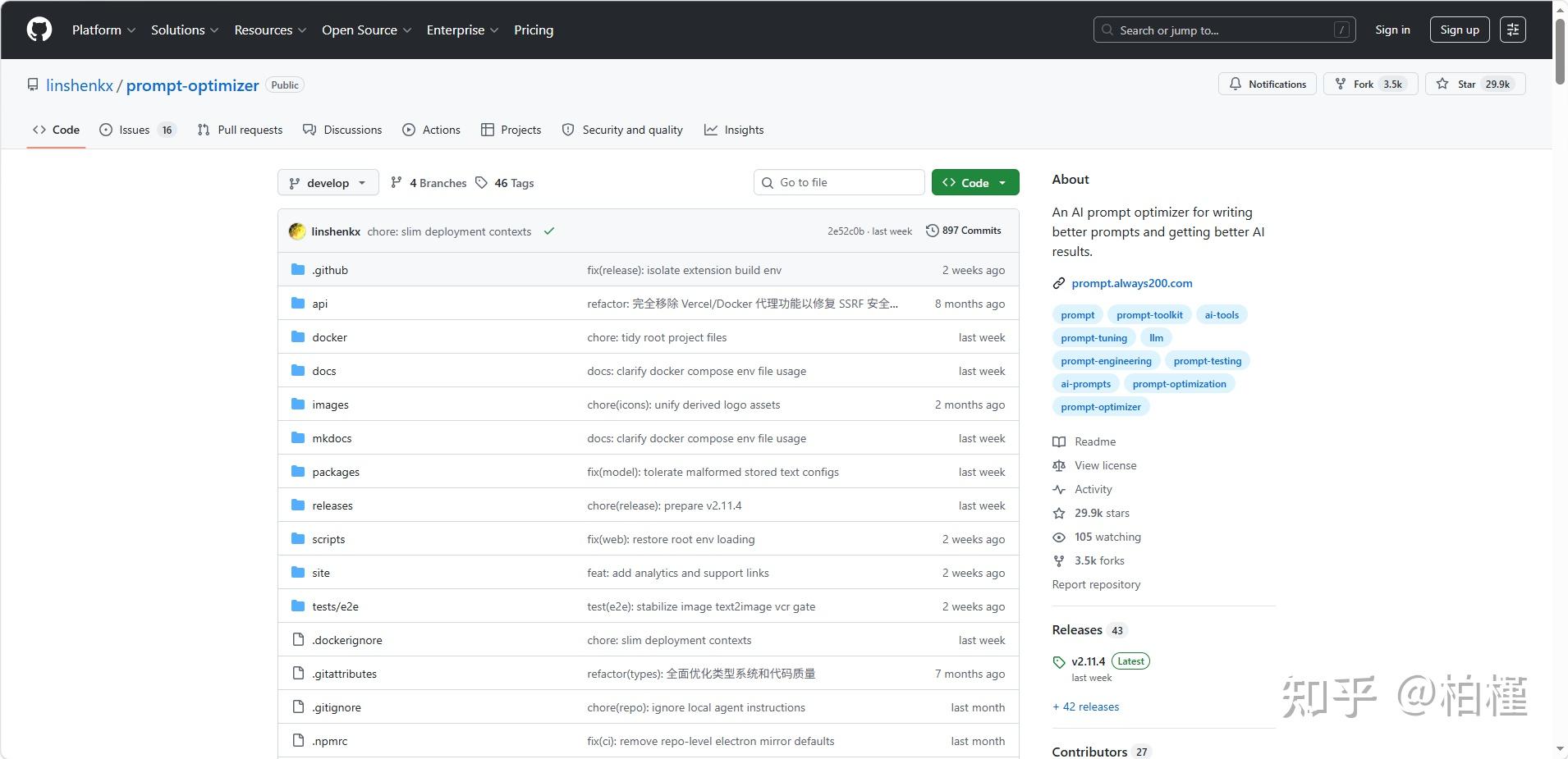Expand the Enterprise menu
The image size is (1568, 759).
coord(462,30)
